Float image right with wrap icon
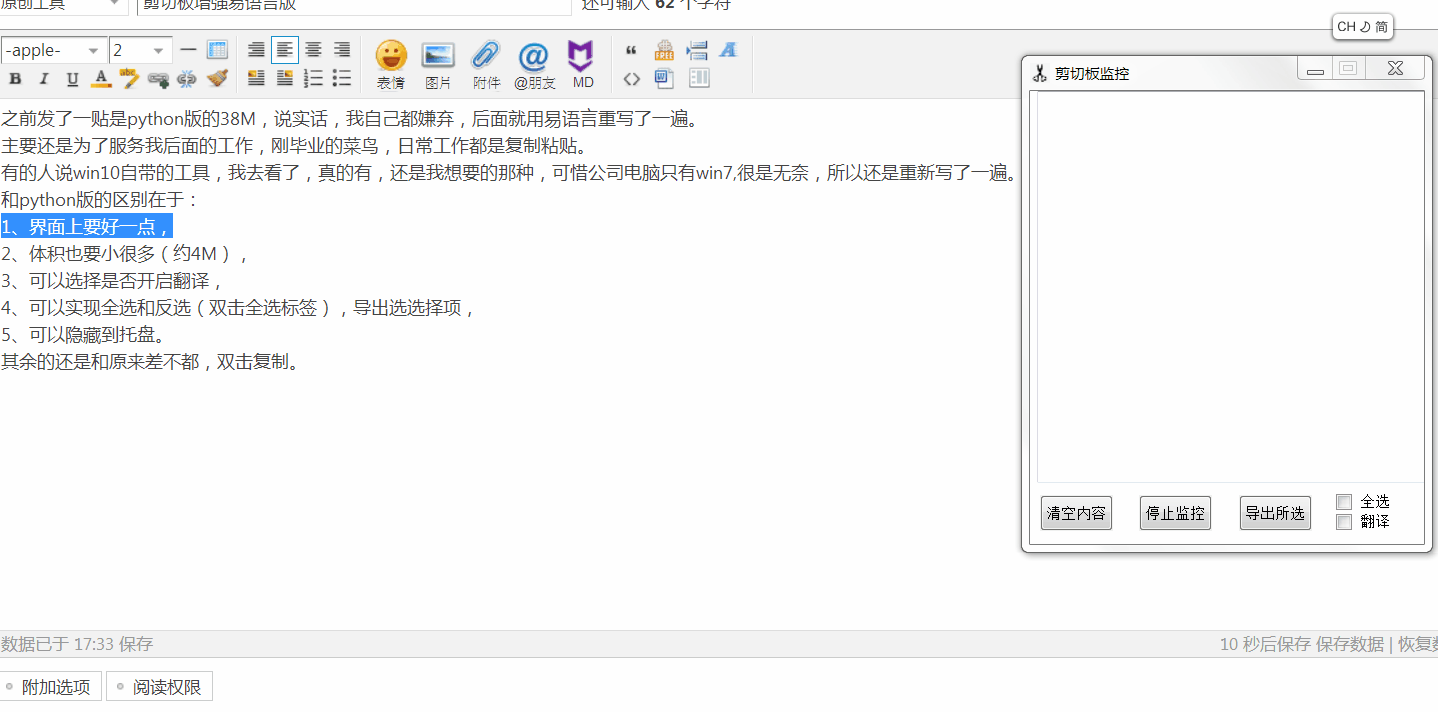The image size is (1438, 712). pos(285,78)
